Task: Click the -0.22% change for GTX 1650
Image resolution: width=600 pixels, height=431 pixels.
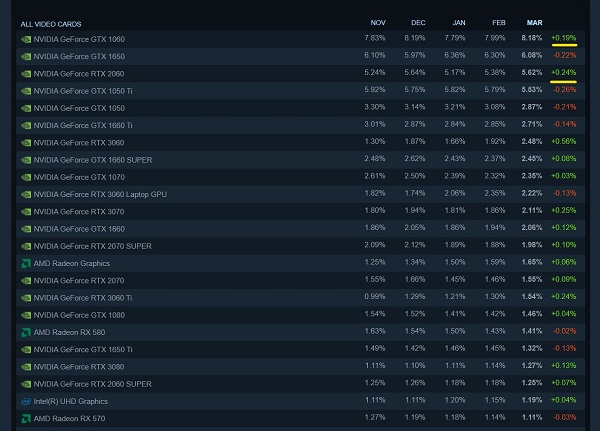Action: pos(564,56)
